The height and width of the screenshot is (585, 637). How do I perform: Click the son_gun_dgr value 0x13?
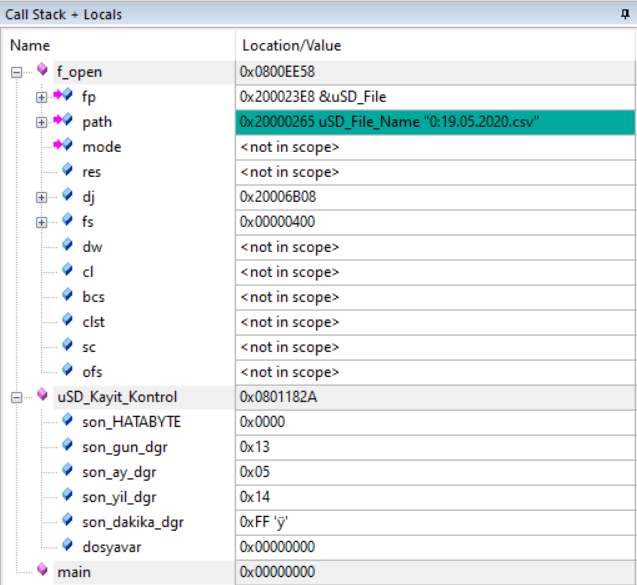pos(255,447)
